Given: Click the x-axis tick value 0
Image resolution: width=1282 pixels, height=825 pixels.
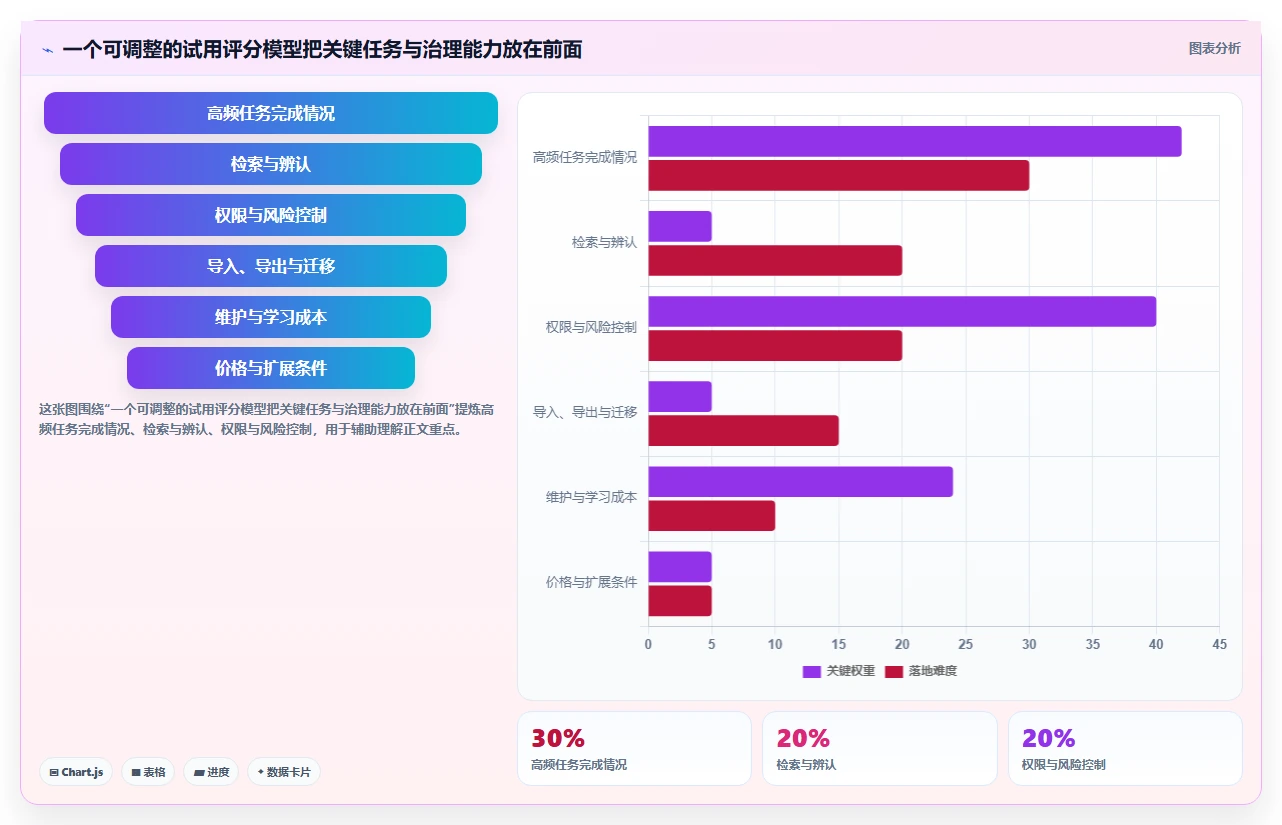Looking at the screenshot, I should pyautogui.click(x=648, y=644).
